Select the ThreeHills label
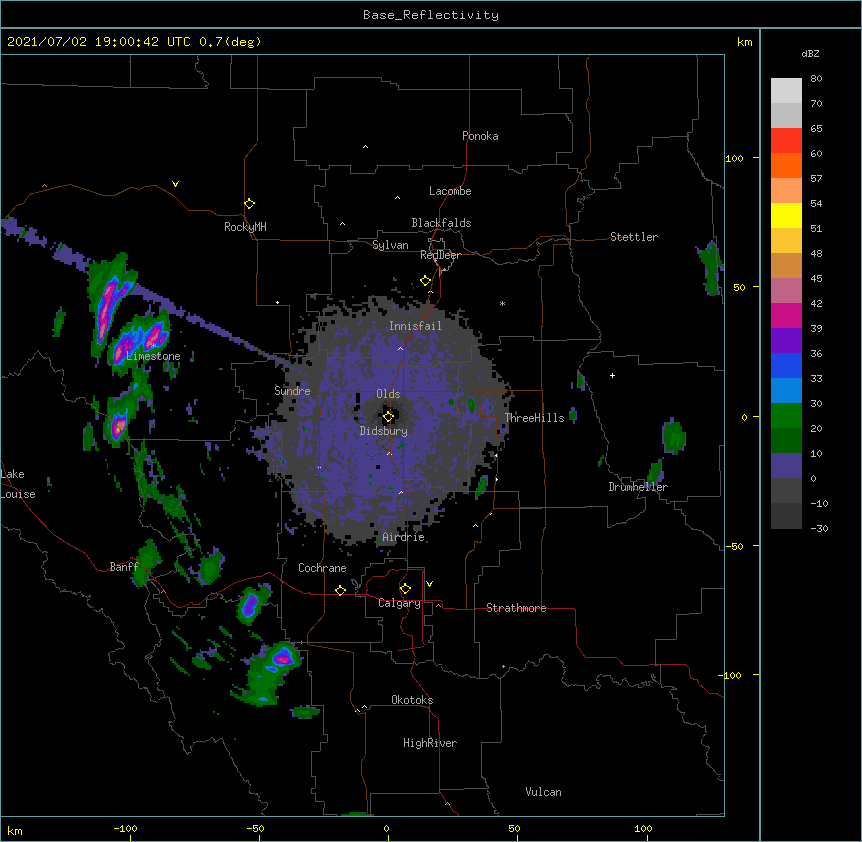The image size is (862, 842). click(x=535, y=418)
